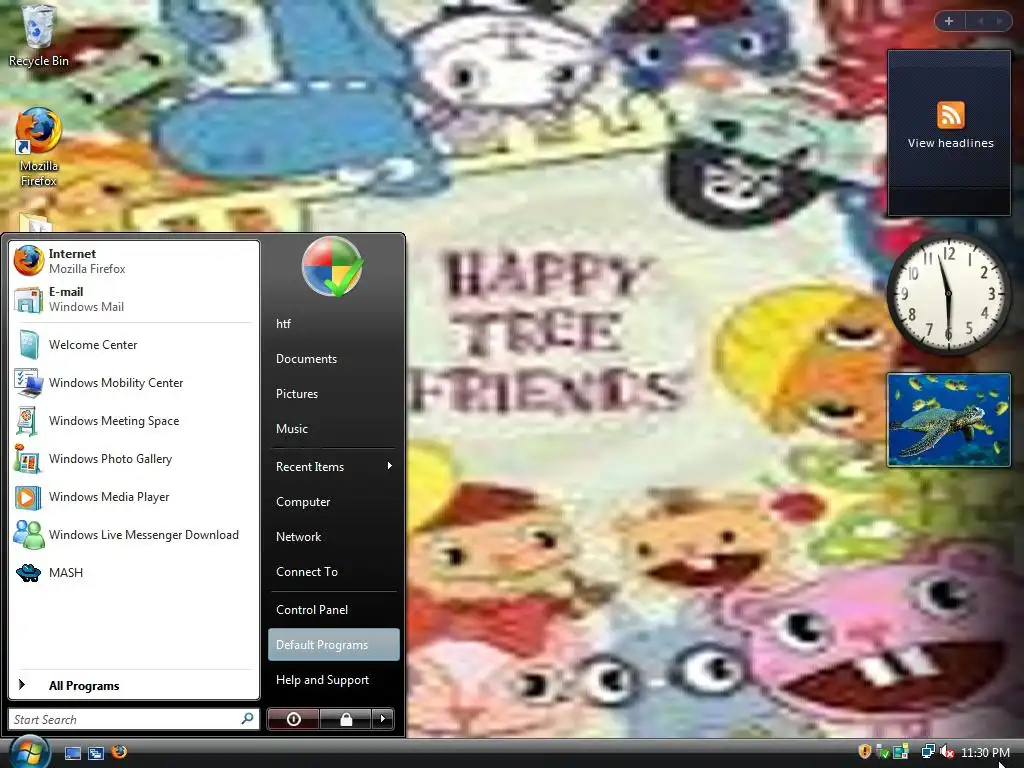Click the 11:30 PM taskbar clock
This screenshot has height=768, width=1024.
(985, 752)
